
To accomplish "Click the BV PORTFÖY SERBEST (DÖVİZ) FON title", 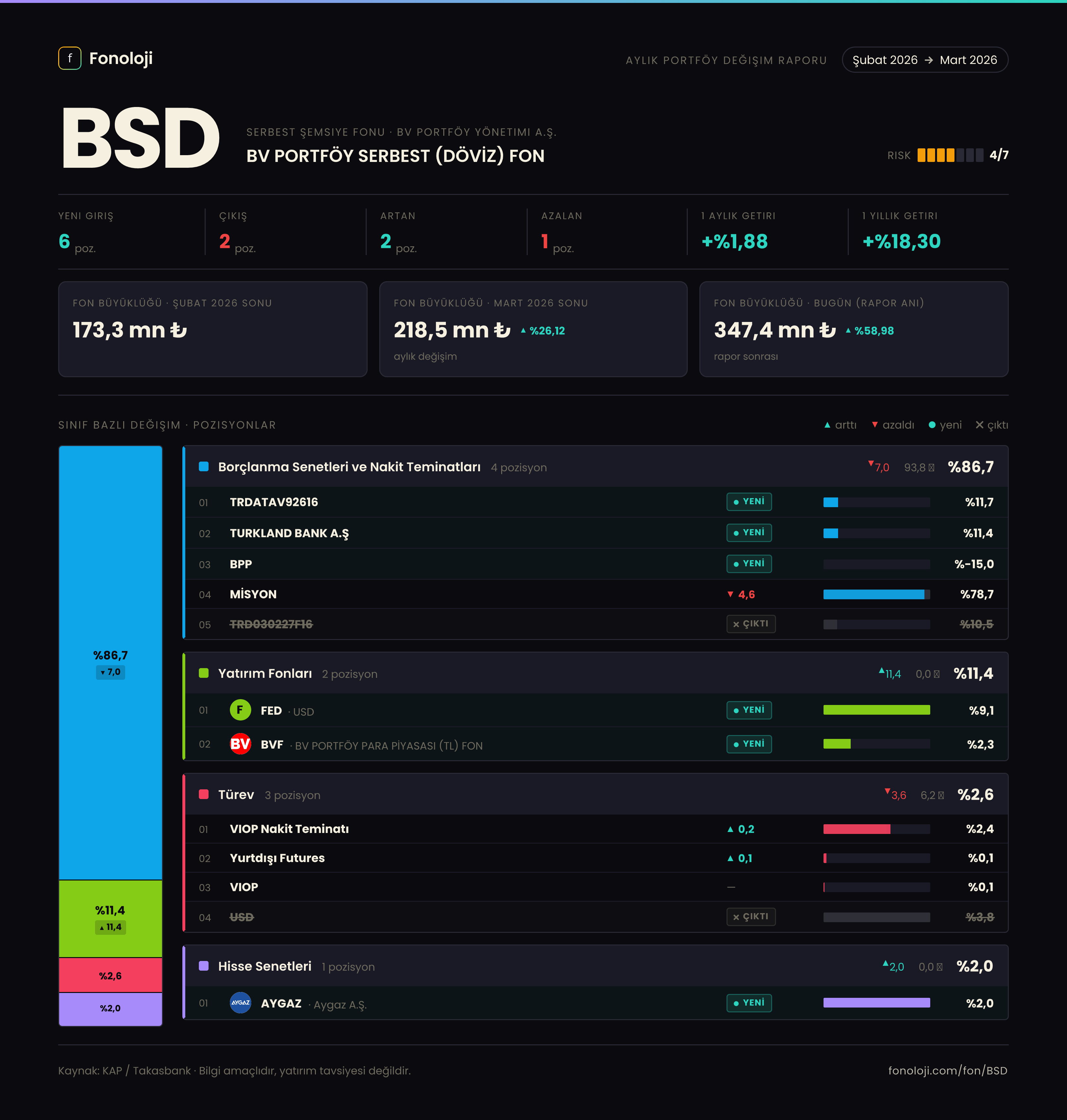I will coord(395,156).
